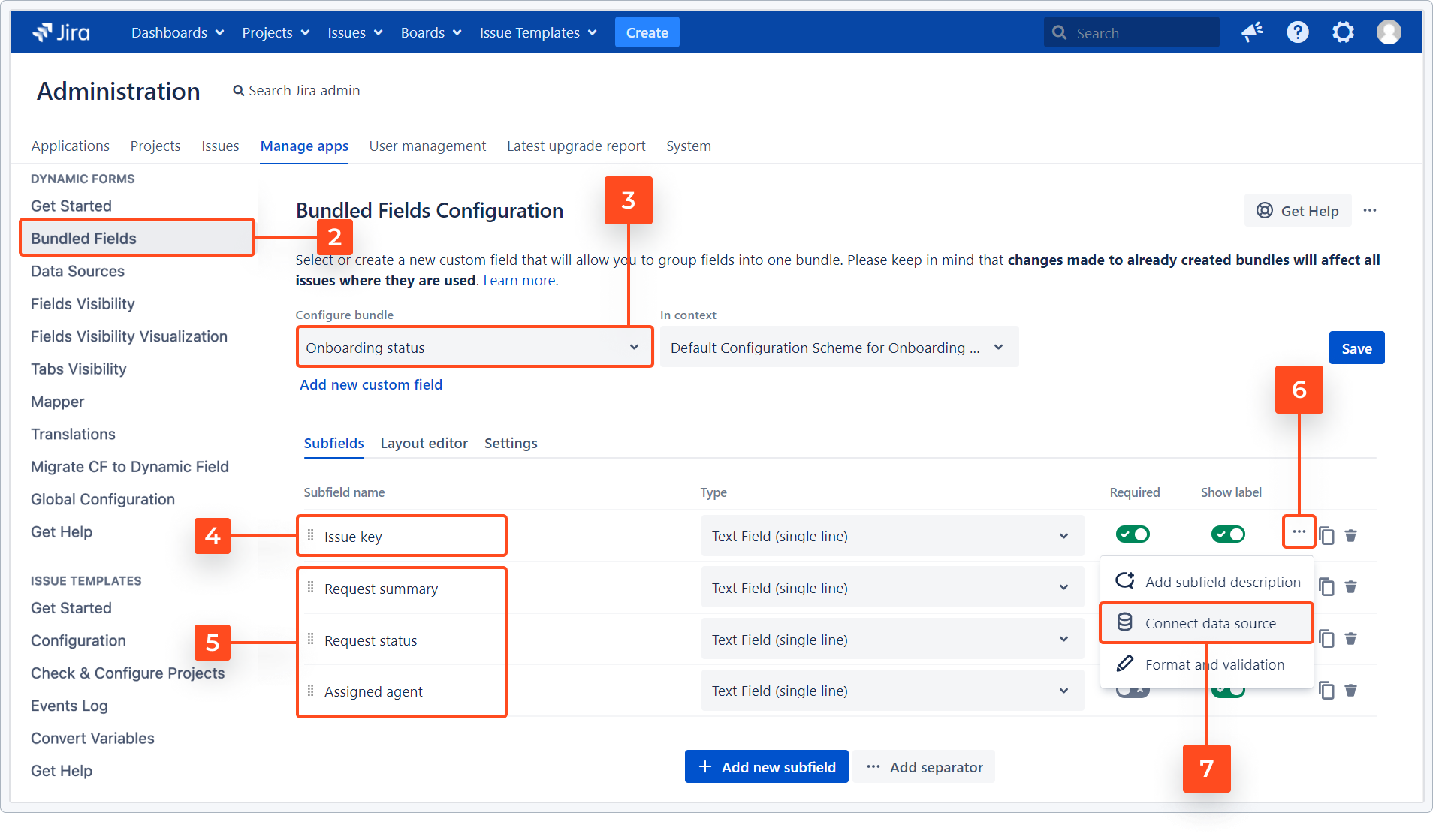Screen dimensions: 1433x840
Task: Open the feedback megaphone icon
Action: [x=1252, y=32]
